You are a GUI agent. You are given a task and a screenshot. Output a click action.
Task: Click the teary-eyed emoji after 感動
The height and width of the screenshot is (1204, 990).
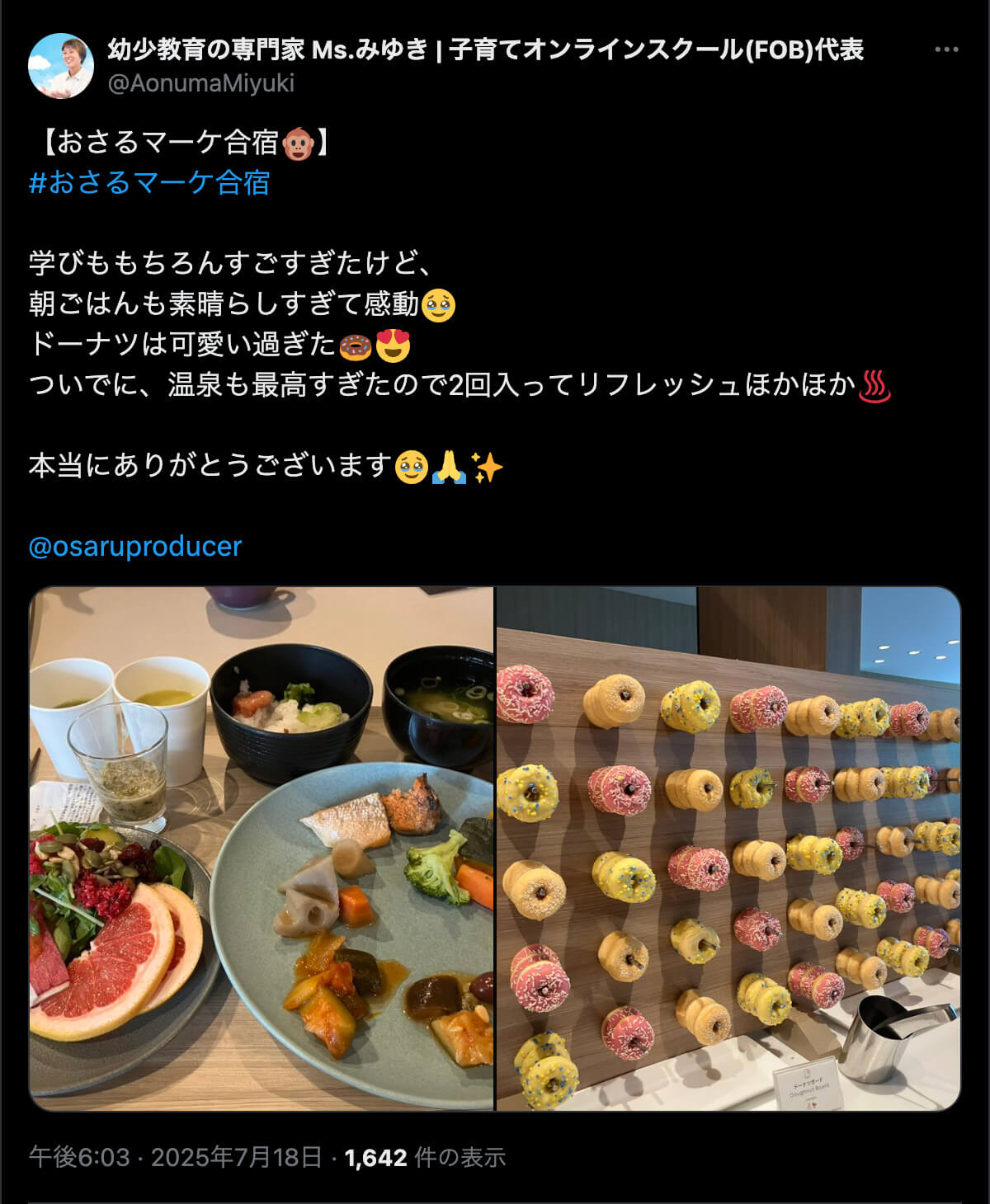tap(438, 305)
